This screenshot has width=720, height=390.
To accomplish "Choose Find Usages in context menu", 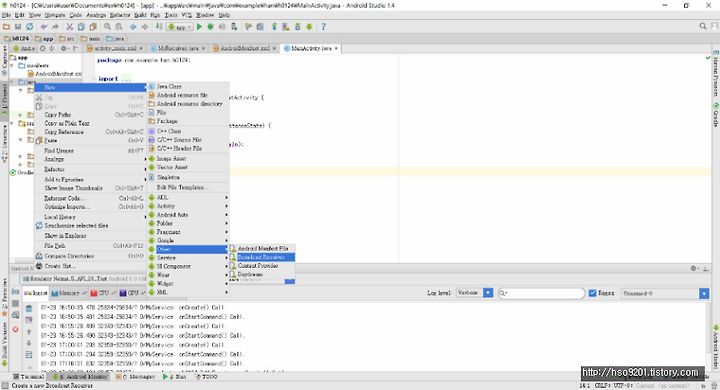I will pyautogui.click(x=90, y=151).
